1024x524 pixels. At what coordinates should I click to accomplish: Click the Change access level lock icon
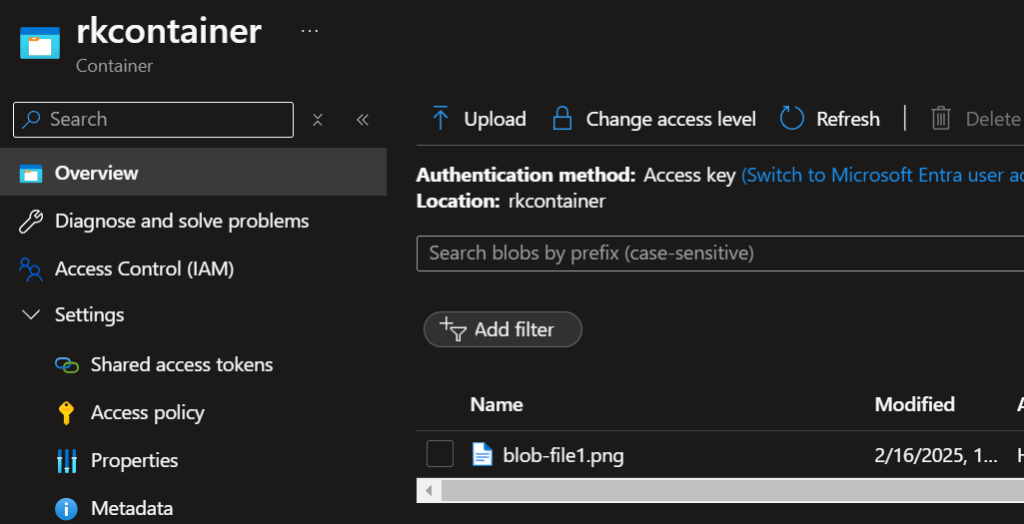pyautogui.click(x=563, y=119)
